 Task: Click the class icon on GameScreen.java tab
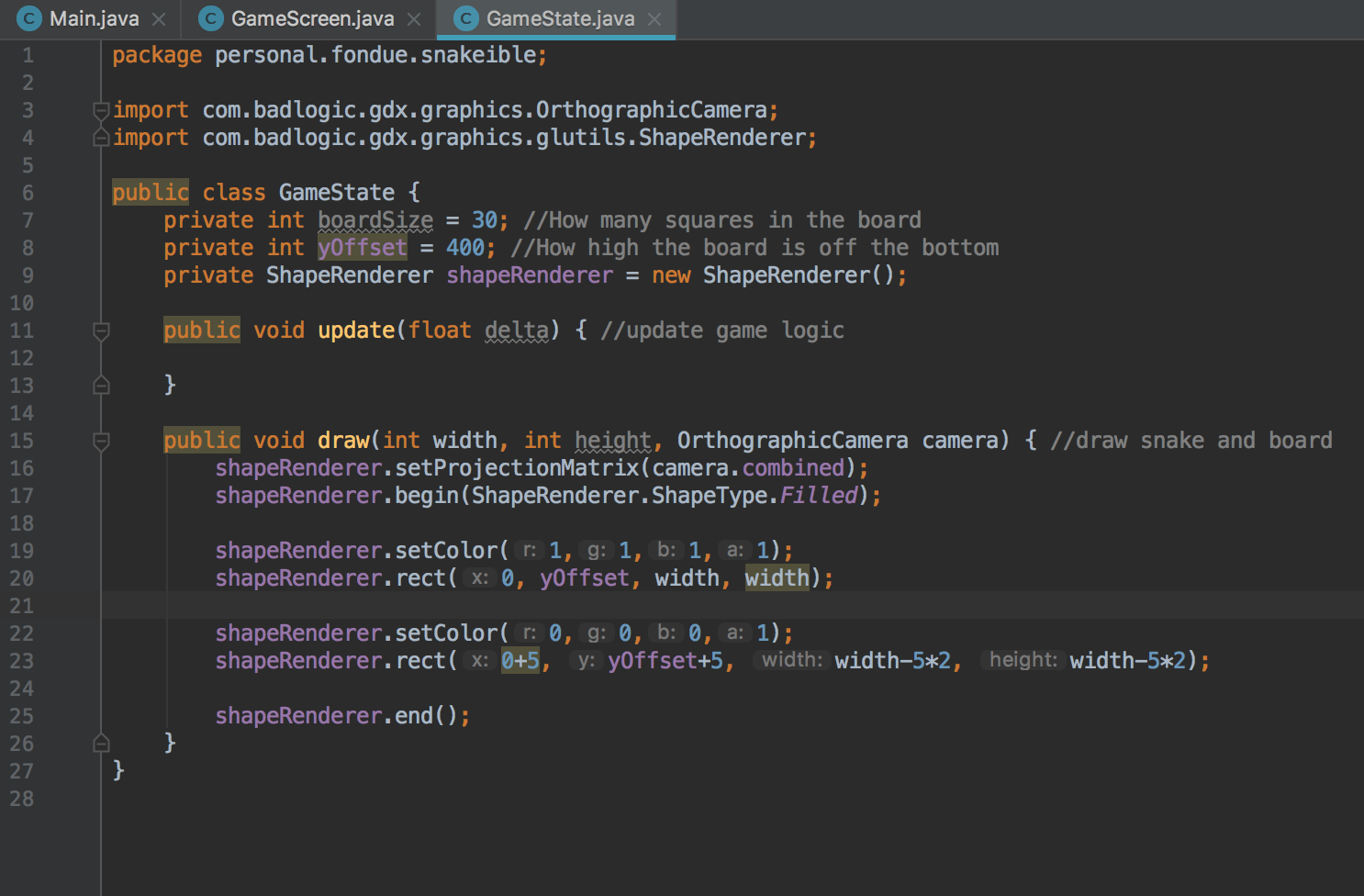click(x=211, y=18)
